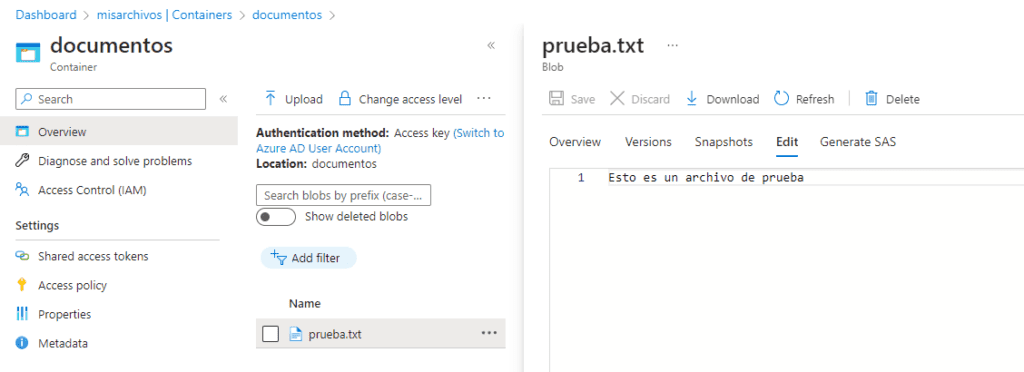Collapse the sidebar menu with double chevron
Image resolution: width=1024 pixels, height=372 pixels.
pyautogui.click(x=223, y=99)
